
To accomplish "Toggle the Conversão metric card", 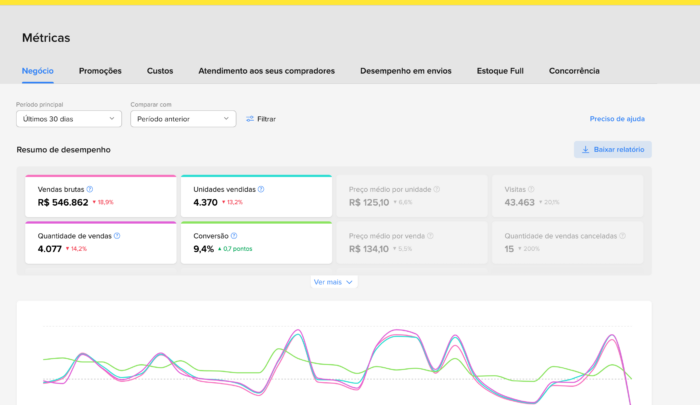I will 256,242.
